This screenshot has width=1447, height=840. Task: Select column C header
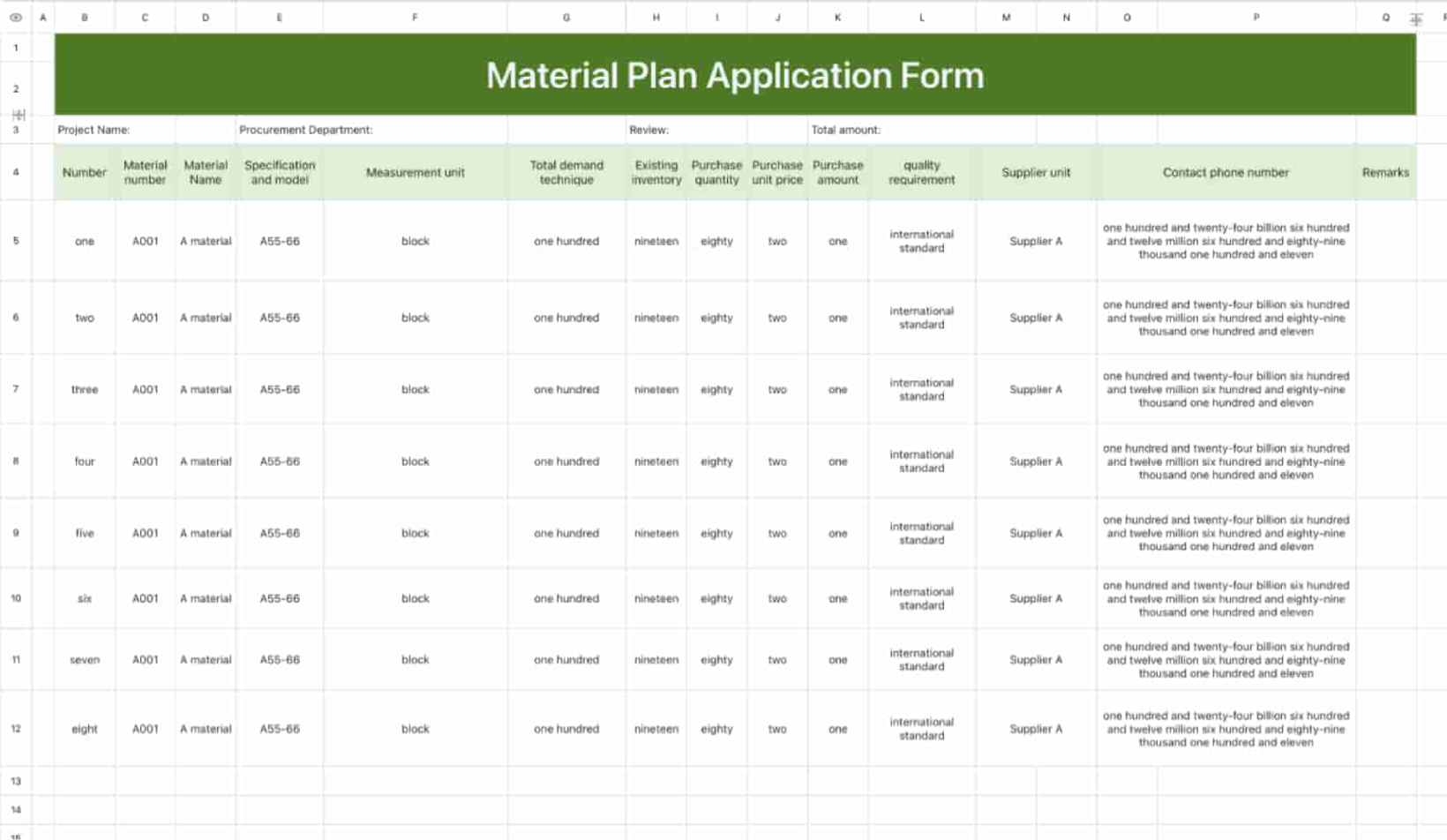[145, 18]
